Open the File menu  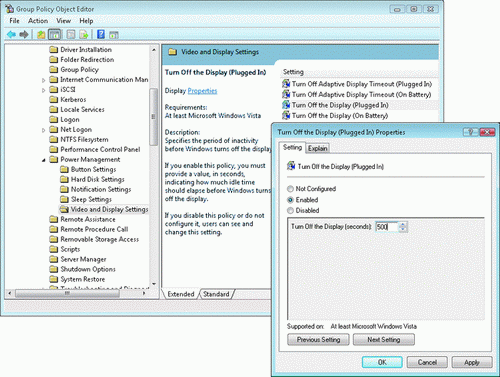point(14,21)
